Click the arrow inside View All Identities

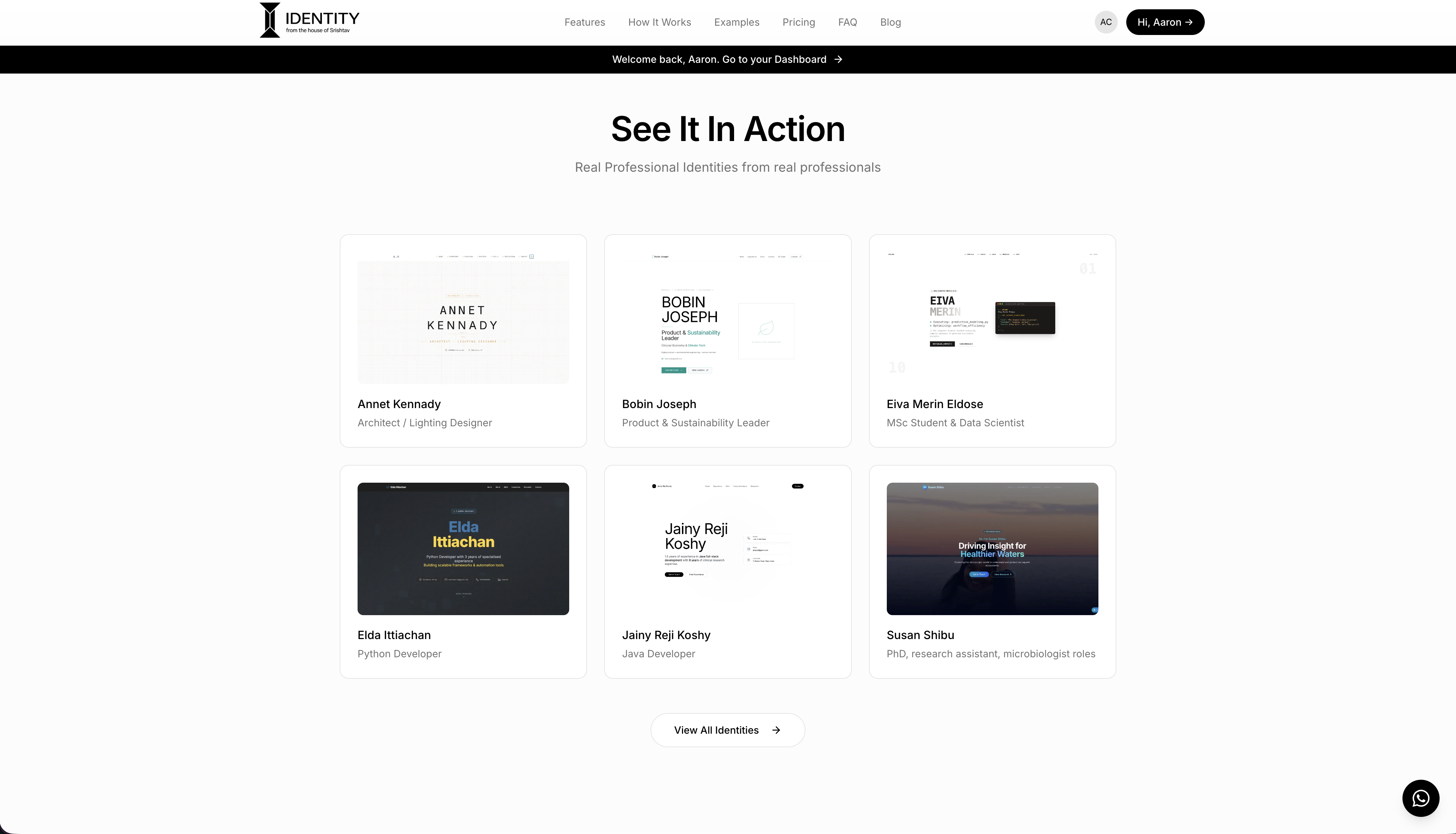(777, 730)
